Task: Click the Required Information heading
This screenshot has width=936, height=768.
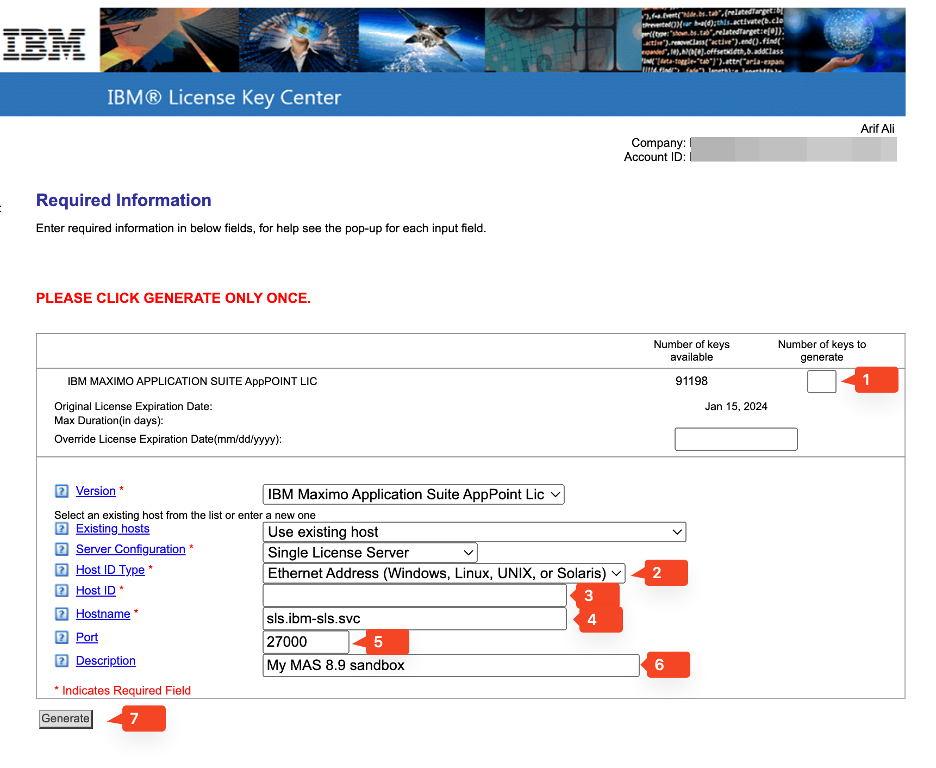Action: 124,200
